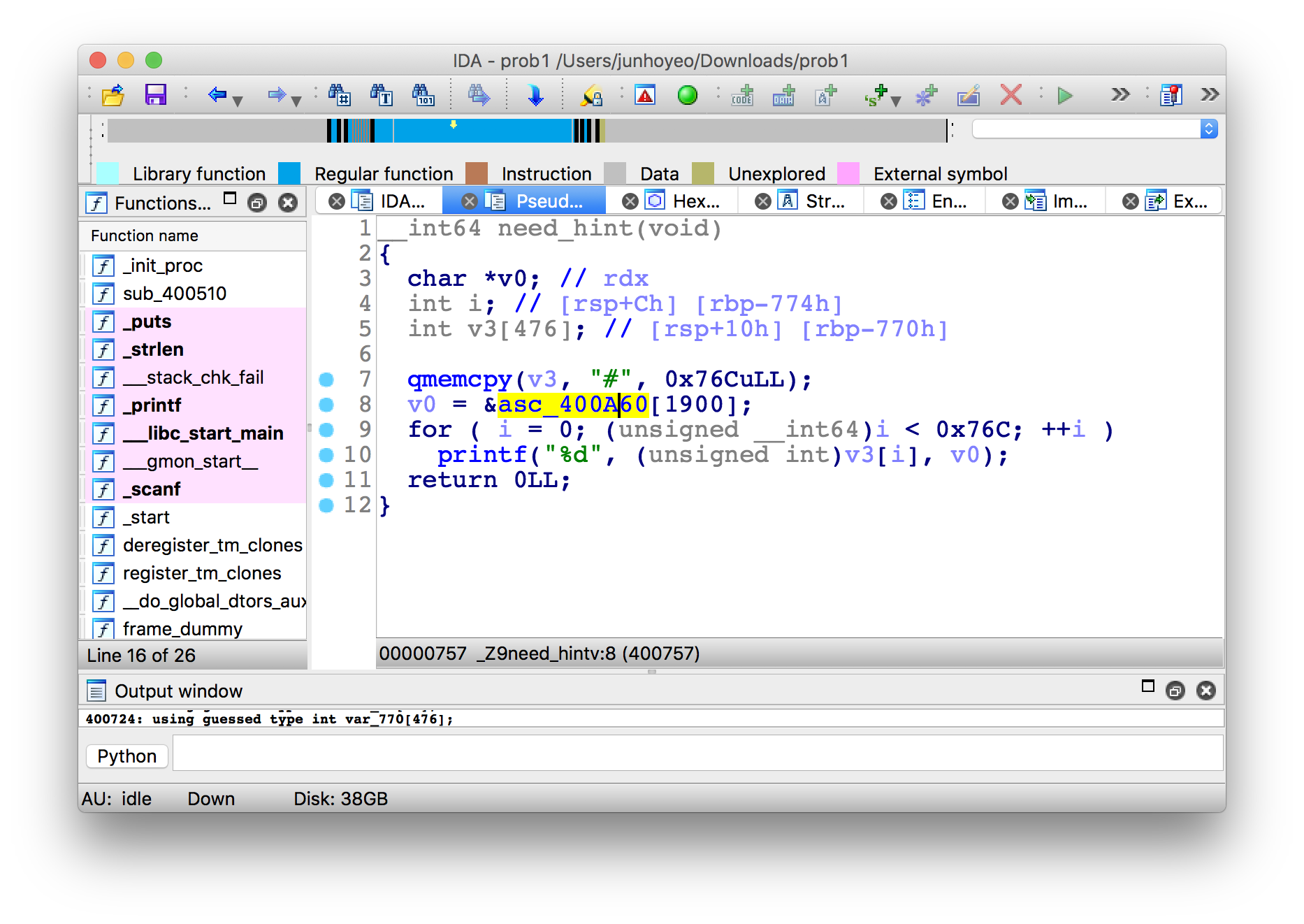1304x924 pixels.
Task: Select _scanf in the functions list
Action: 194,489
